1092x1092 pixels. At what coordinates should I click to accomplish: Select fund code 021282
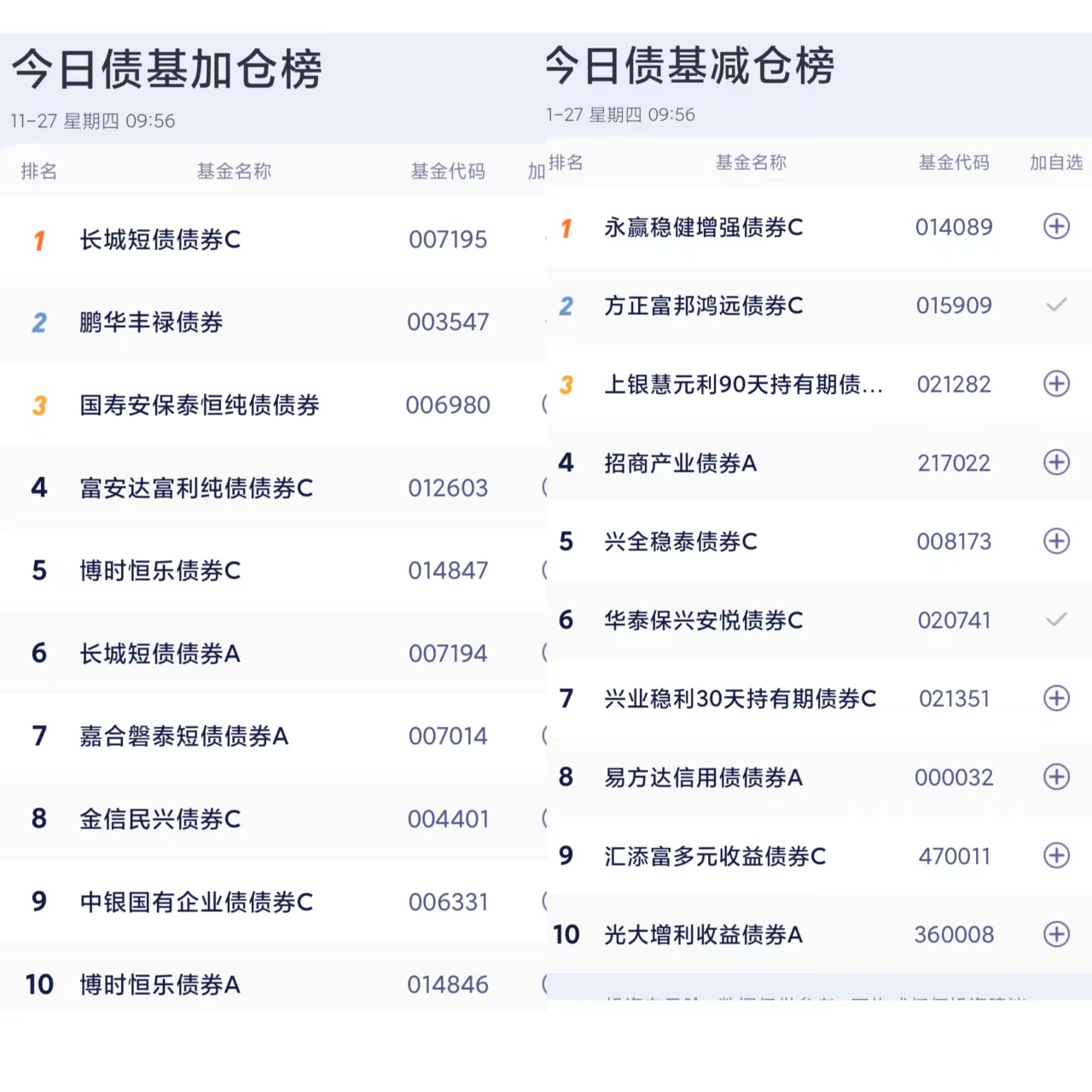(954, 385)
